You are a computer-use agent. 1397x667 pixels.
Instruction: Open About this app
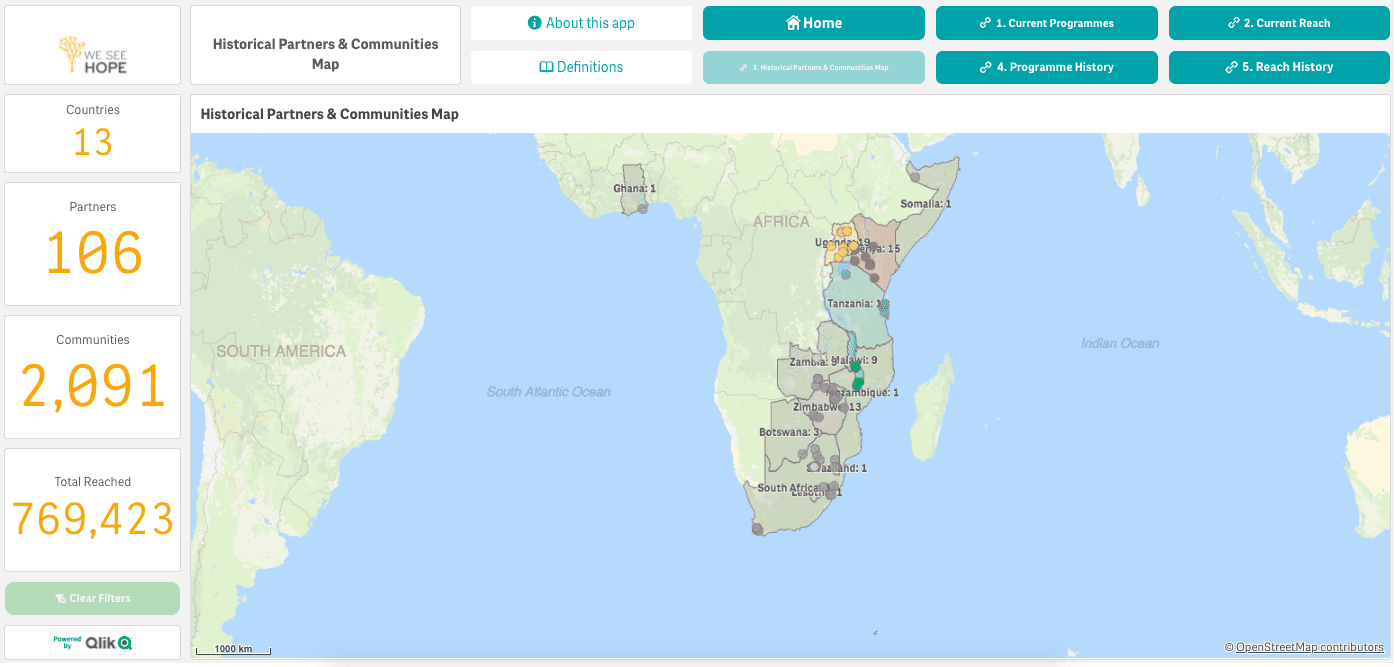581,23
